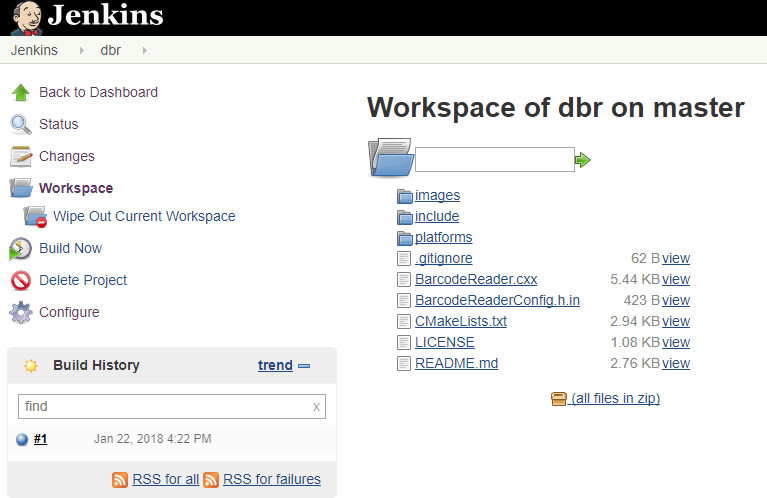Open Status via the magnifier icon

(x=21, y=125)
